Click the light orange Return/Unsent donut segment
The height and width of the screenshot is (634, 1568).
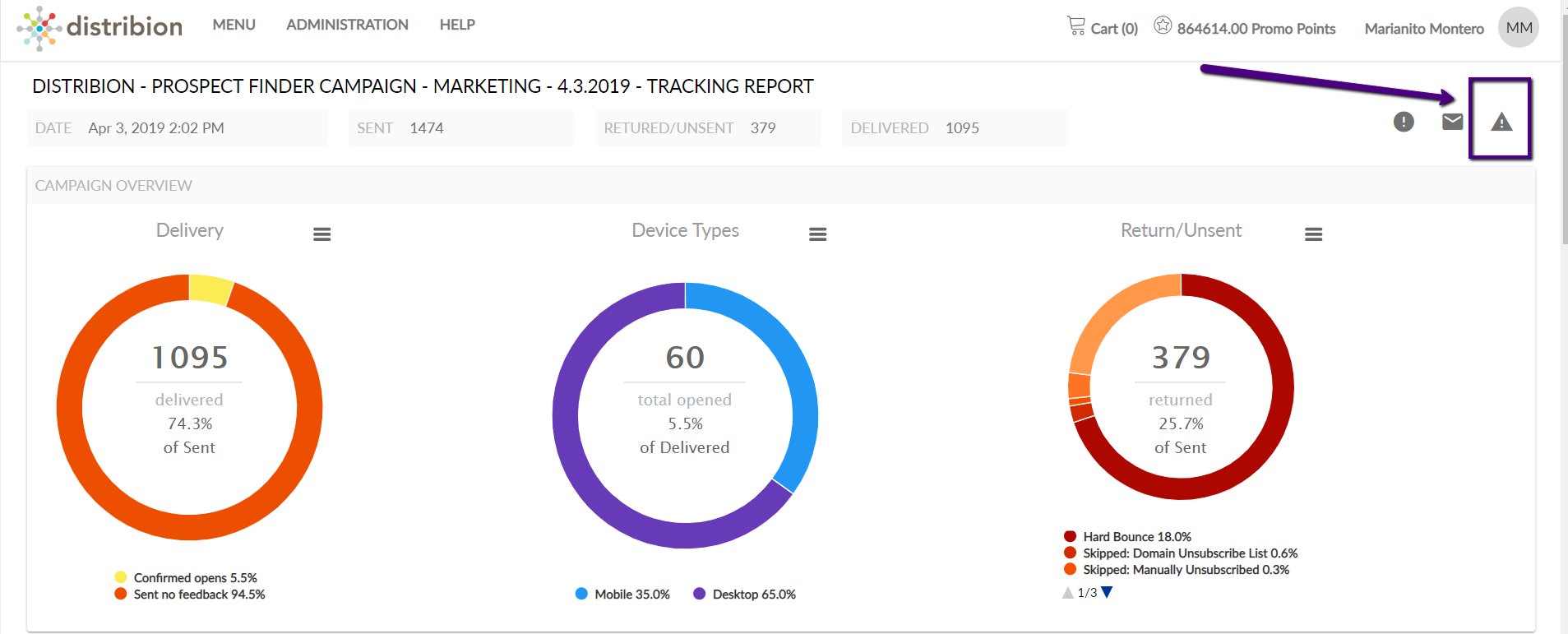1108,318
